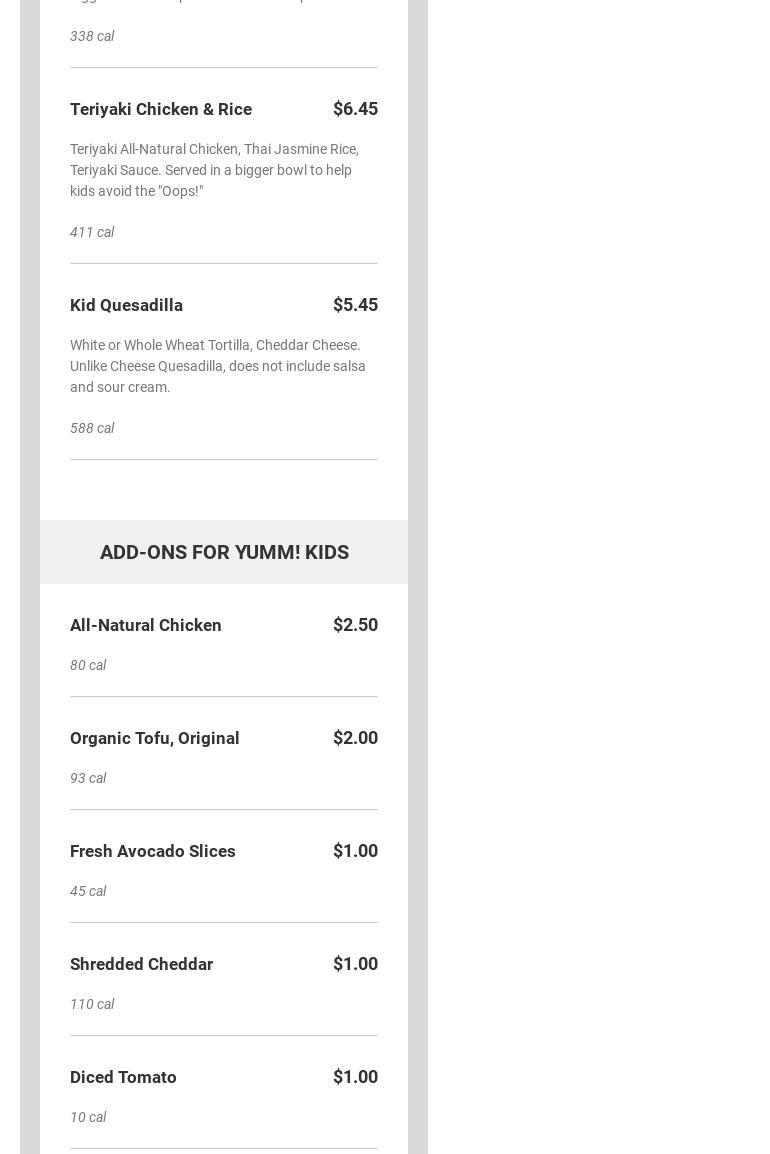Select the Kid Quesadilla description text

point(218,366)
